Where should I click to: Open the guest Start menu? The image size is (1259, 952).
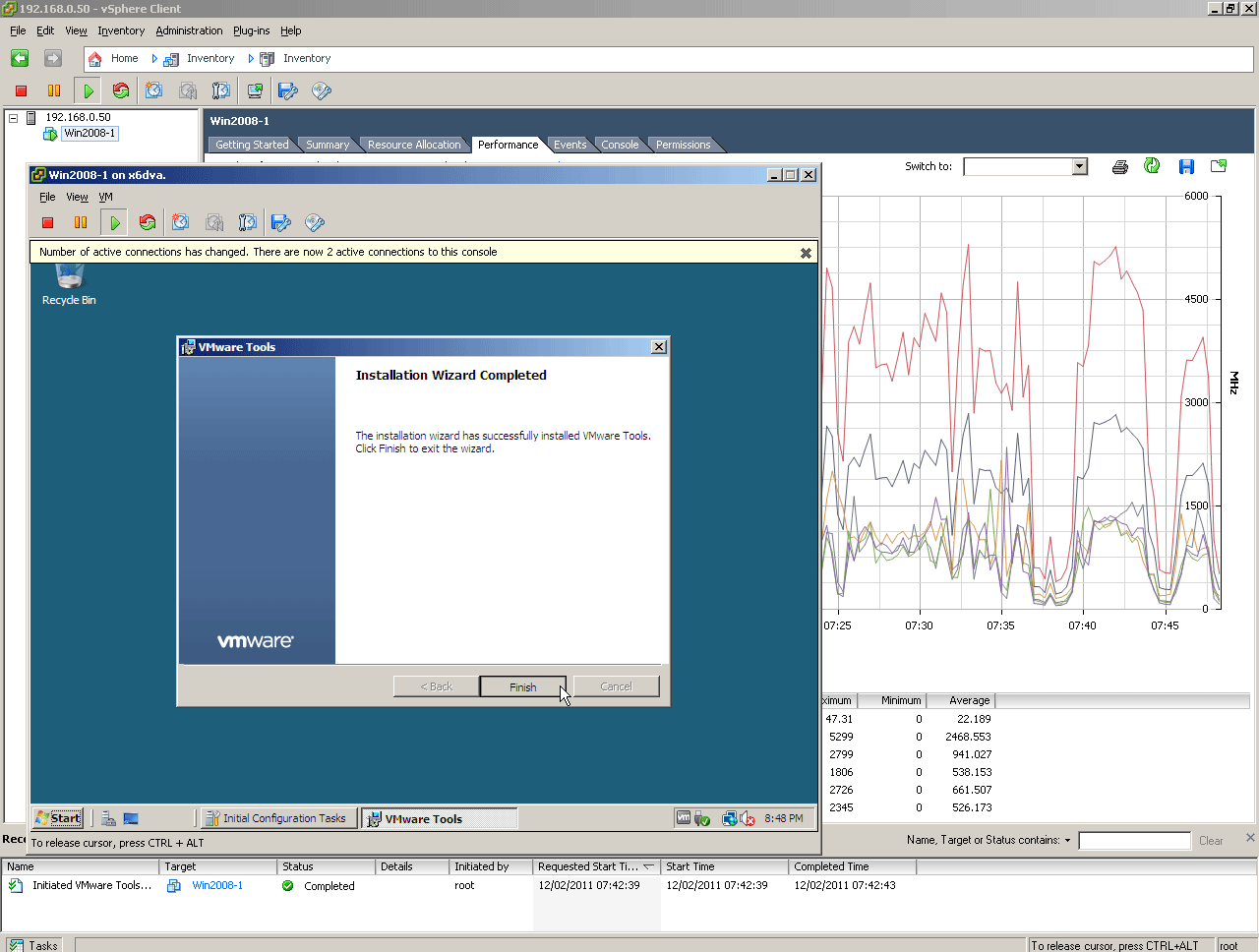(x=58, y=818)
